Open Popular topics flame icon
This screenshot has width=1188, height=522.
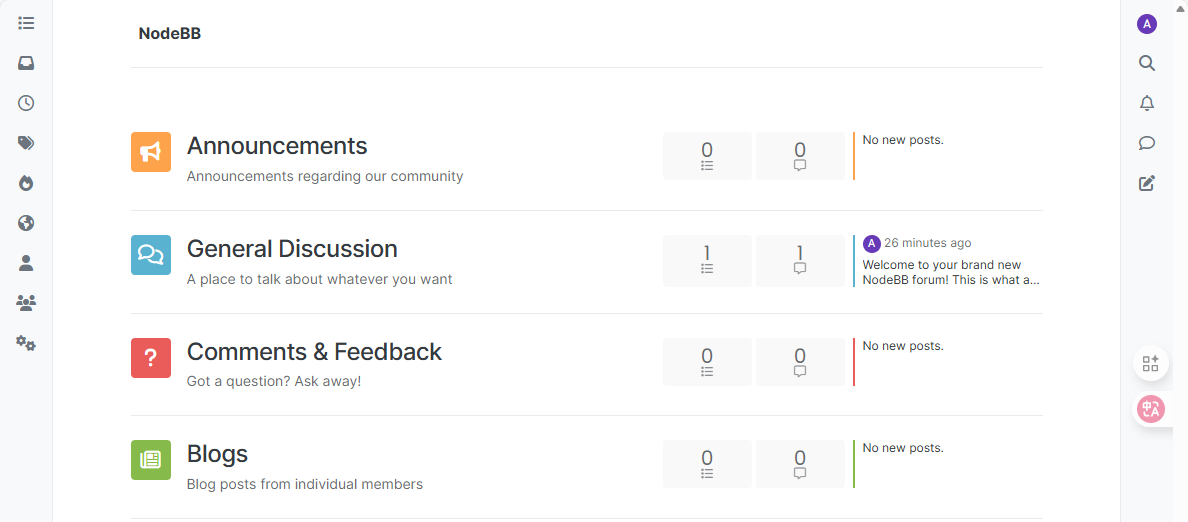coord(26,183)
